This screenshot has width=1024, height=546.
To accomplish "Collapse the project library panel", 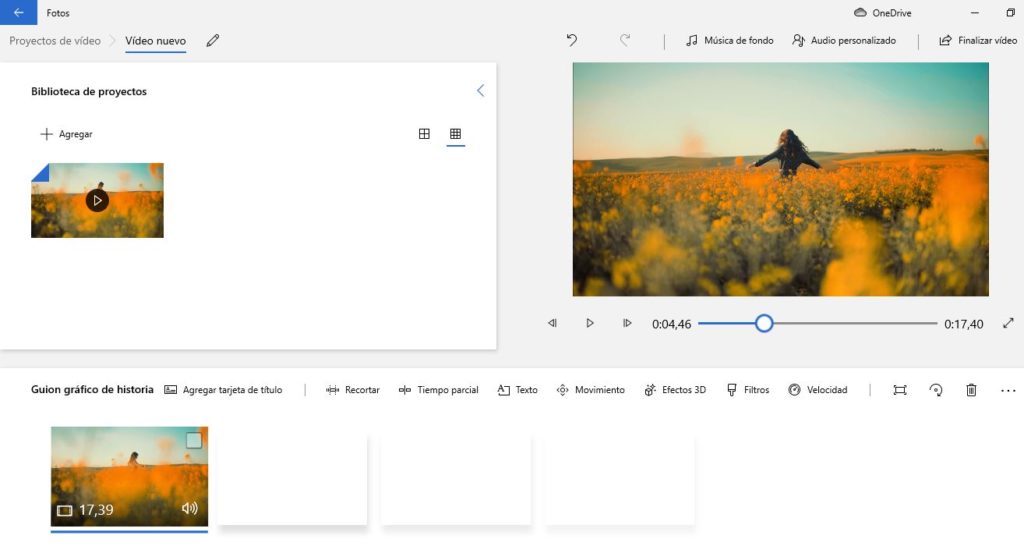I will pos(480,91).
